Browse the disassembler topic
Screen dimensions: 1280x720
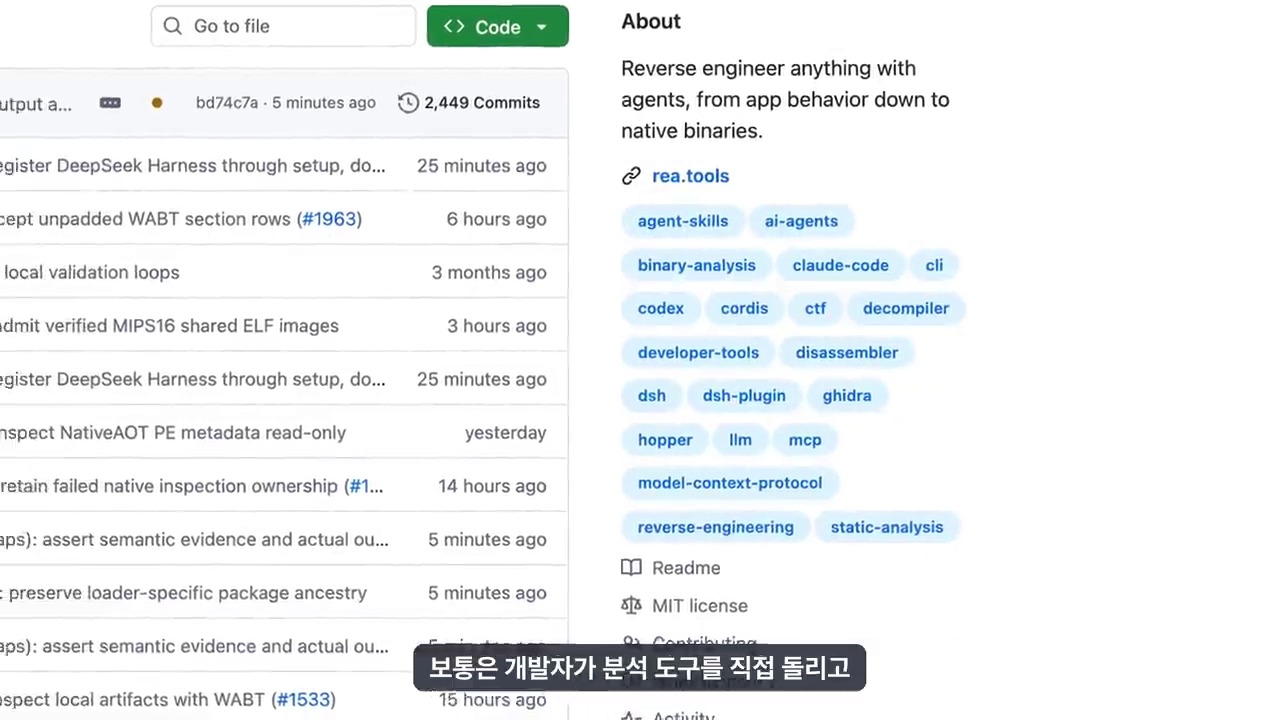tap(847, 353)
